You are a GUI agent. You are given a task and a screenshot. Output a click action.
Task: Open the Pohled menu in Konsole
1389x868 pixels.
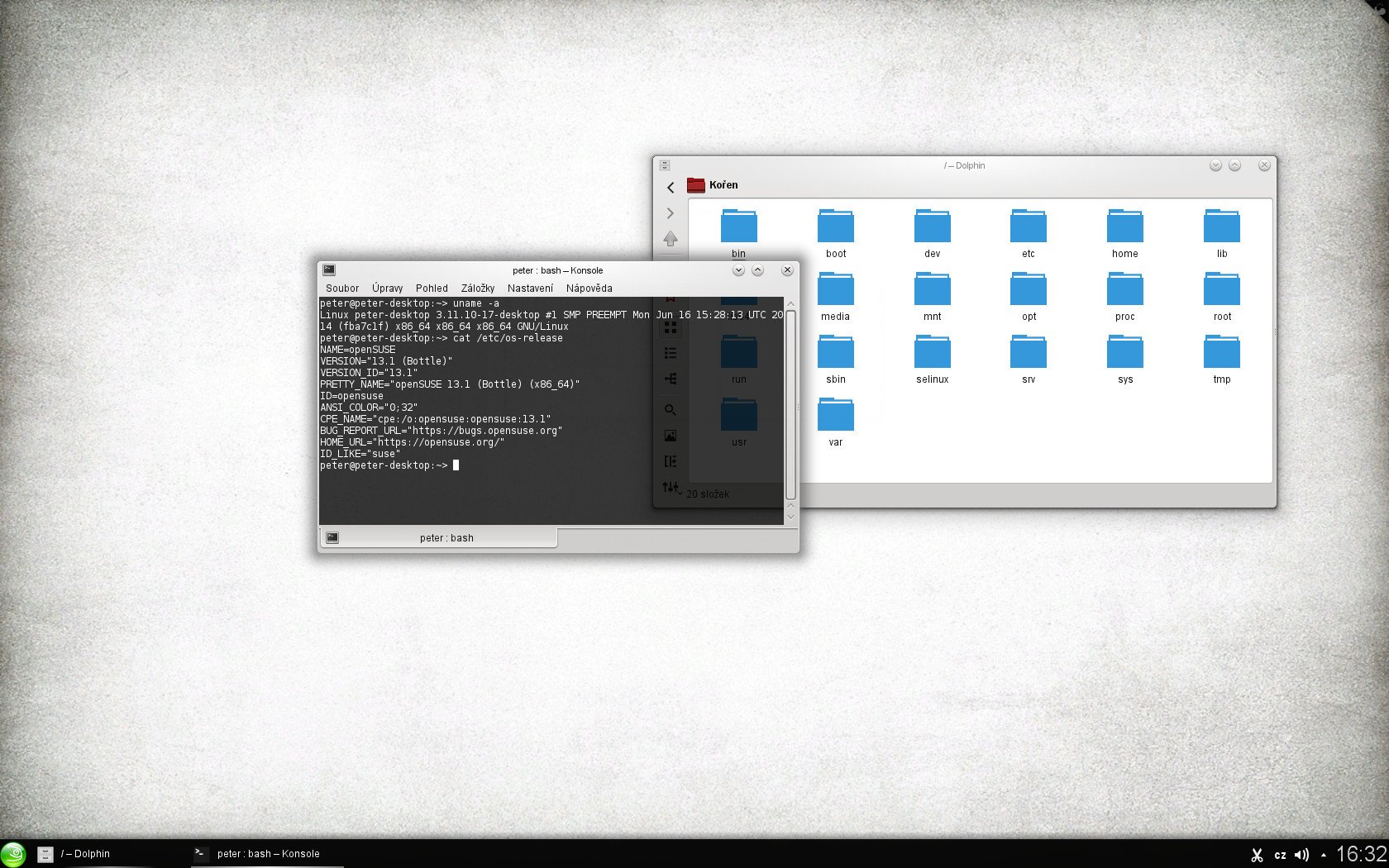[x=432, y=289]
